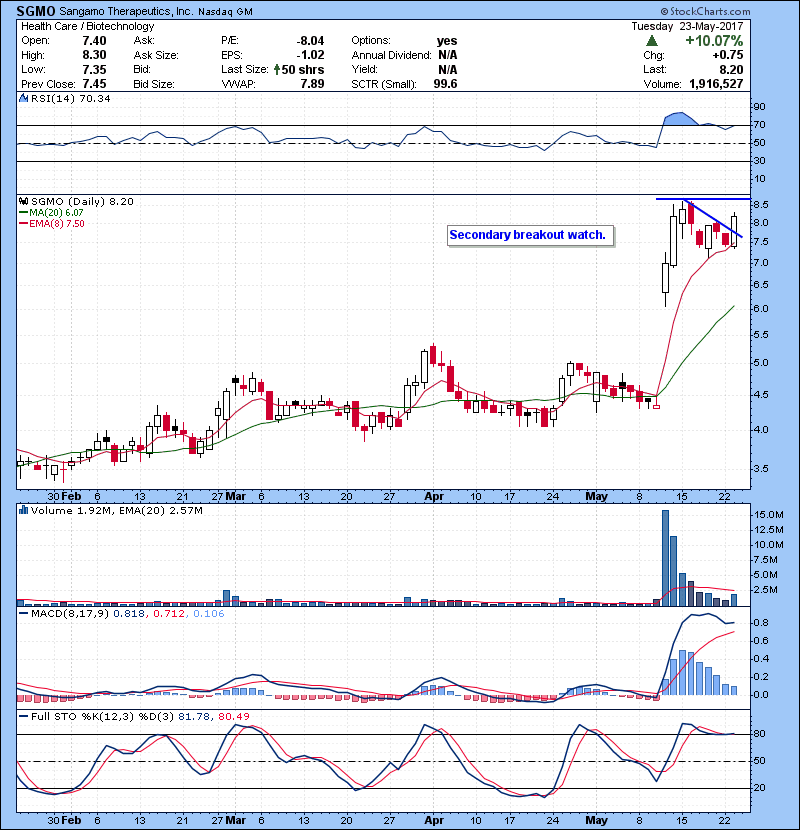
Task: Select the SGMO ticker symbol in the header
Action: click(35, 11)
